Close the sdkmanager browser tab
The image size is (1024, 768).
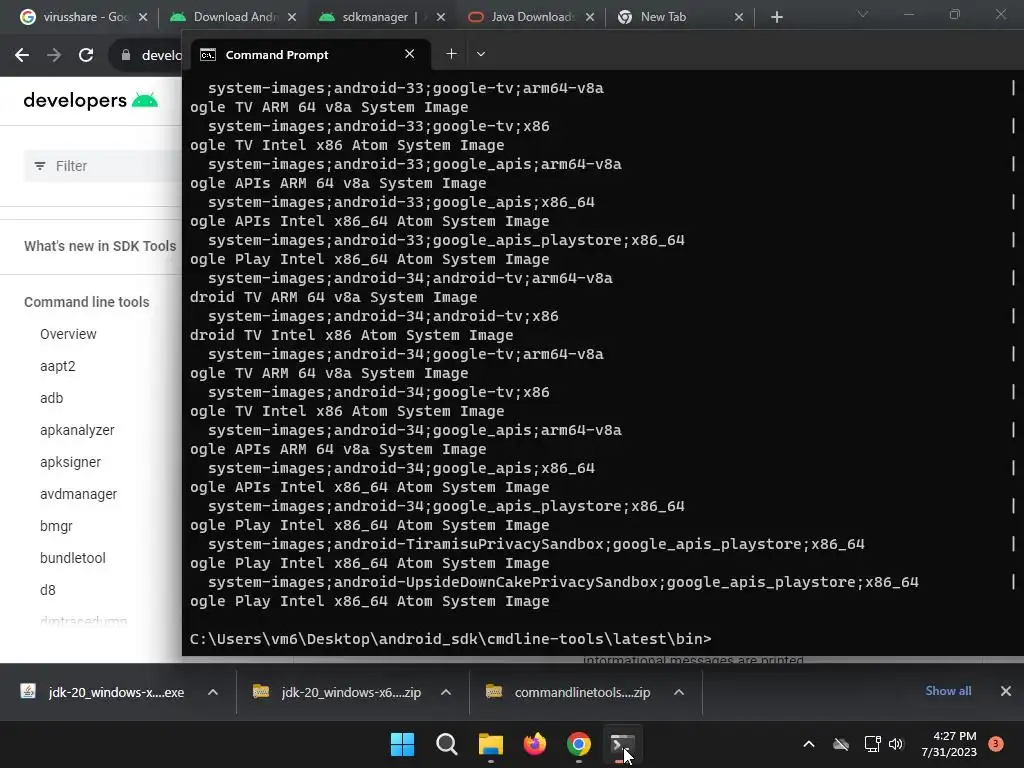[441, 17]
